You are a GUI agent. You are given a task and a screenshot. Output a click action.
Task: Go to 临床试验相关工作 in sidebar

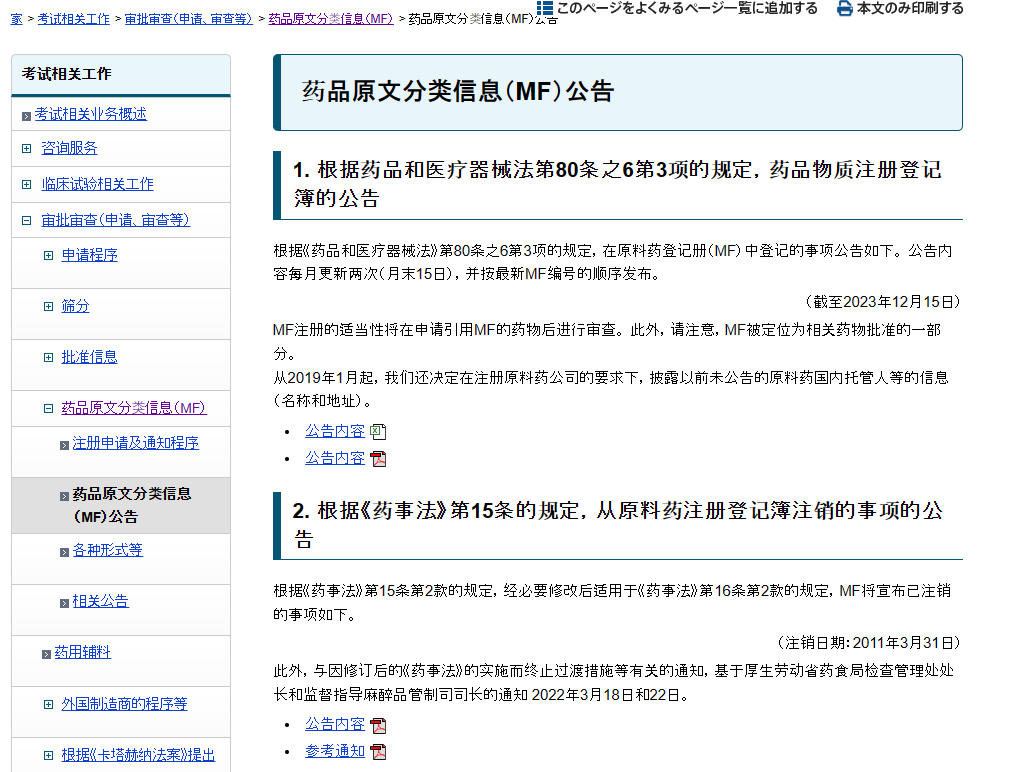click(x=98, y=185)
